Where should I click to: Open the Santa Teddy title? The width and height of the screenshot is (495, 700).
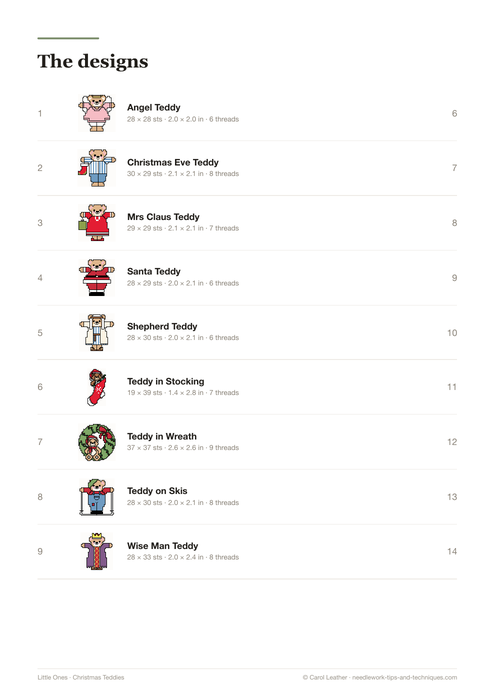point(154,271)
